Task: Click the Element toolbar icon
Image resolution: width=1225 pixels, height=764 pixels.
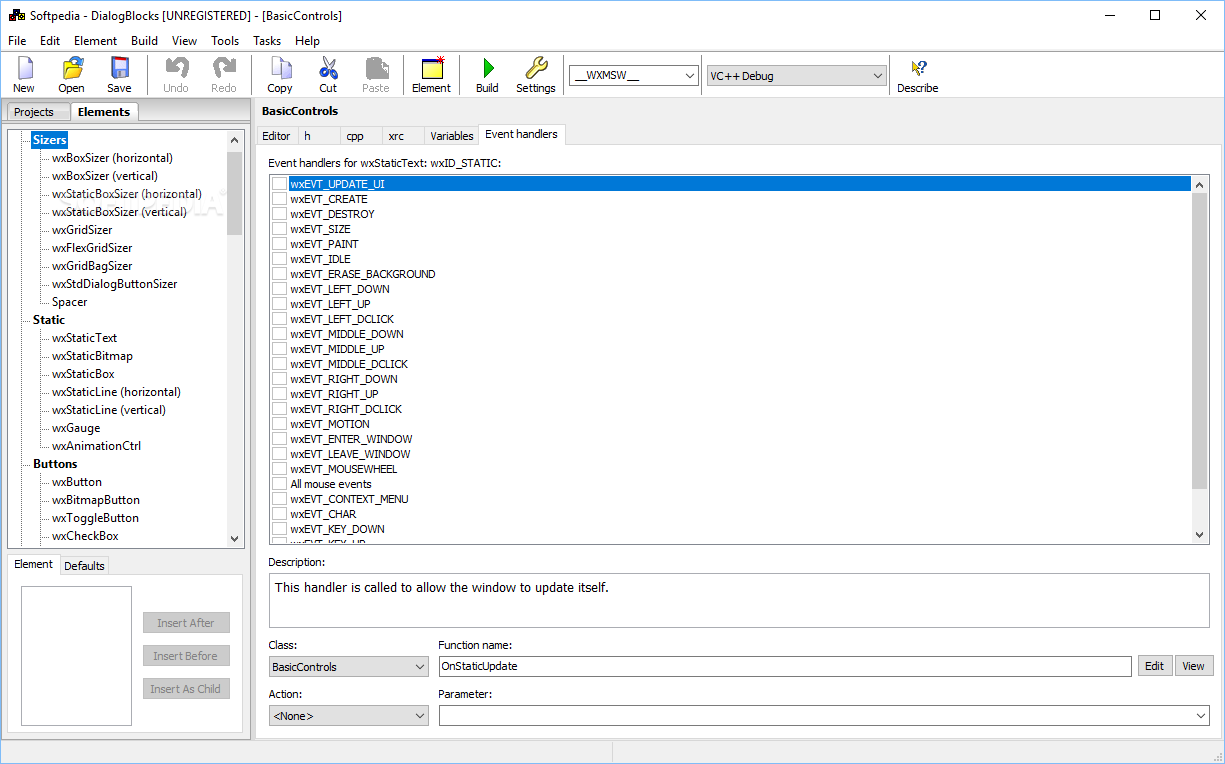Action: click(x=432, y=68)
